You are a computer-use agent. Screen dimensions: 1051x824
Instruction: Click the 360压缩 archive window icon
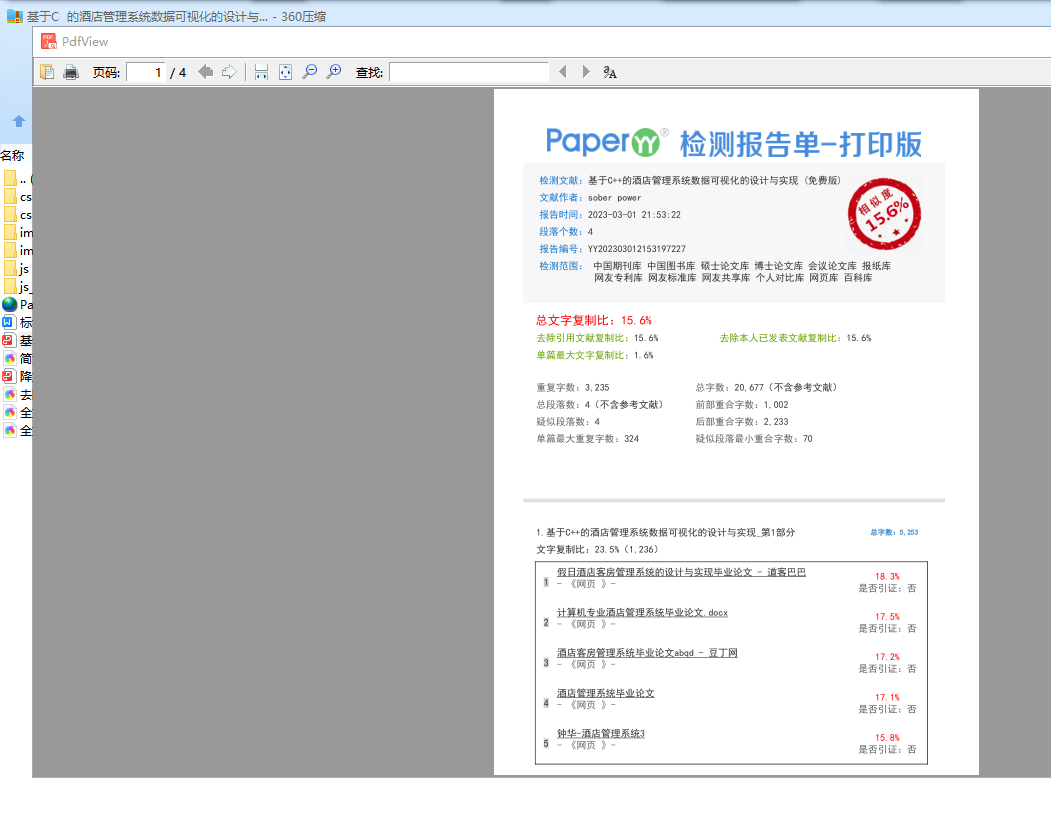(15, 15)
